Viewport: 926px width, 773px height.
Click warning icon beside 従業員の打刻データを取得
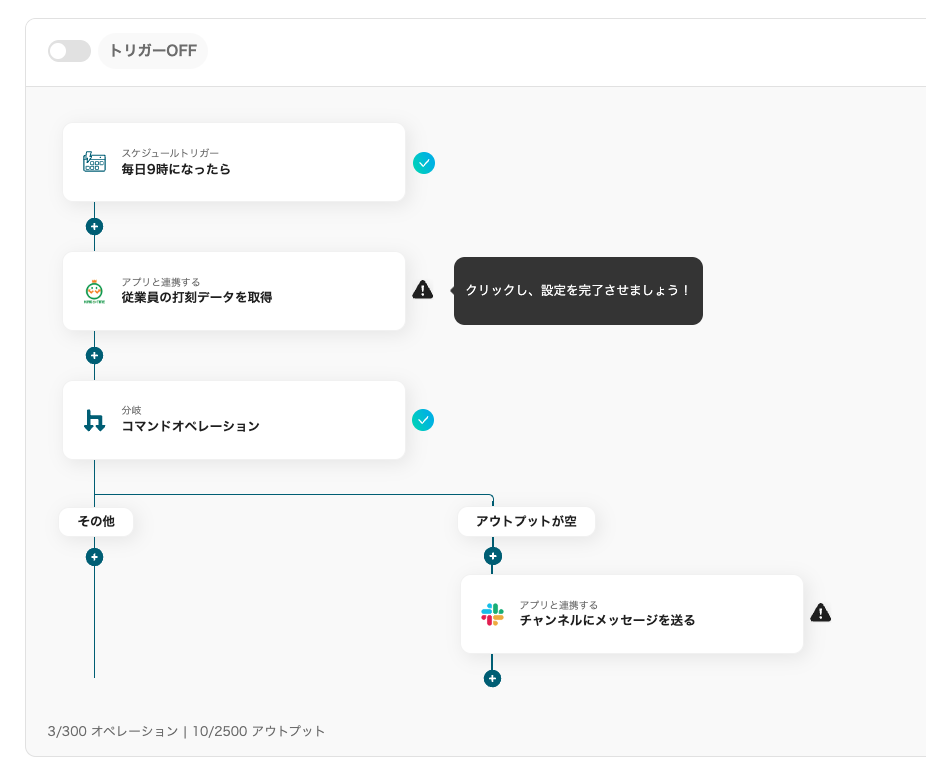[423, 290]
